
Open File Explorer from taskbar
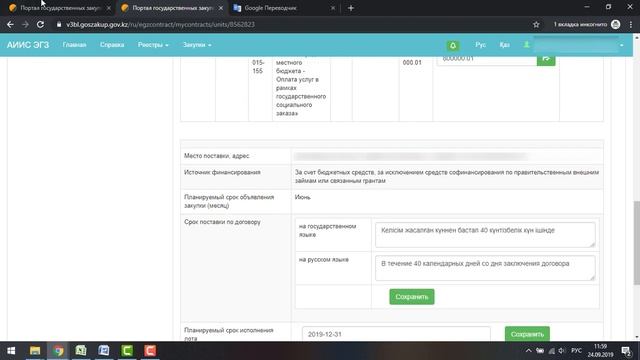click(35, 351)
